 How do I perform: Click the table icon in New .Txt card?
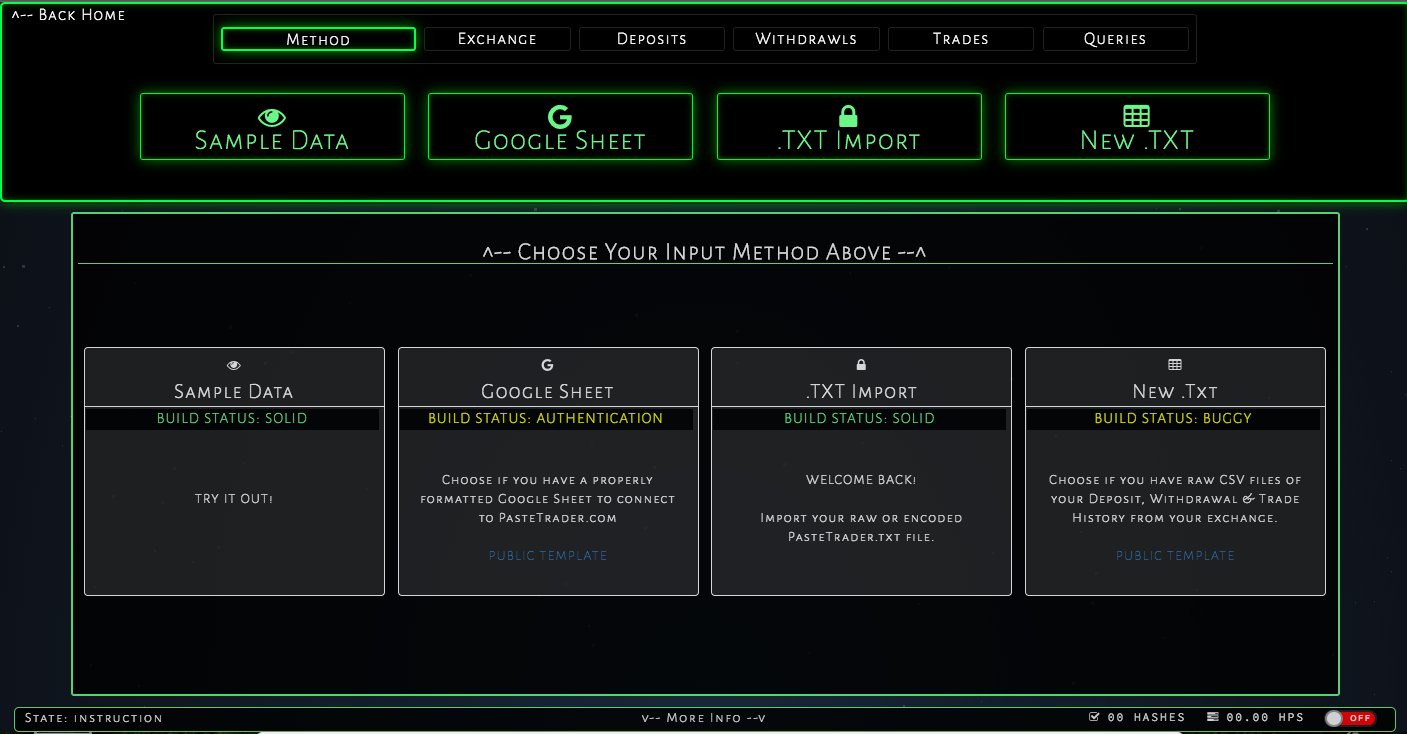(1175, 366)
